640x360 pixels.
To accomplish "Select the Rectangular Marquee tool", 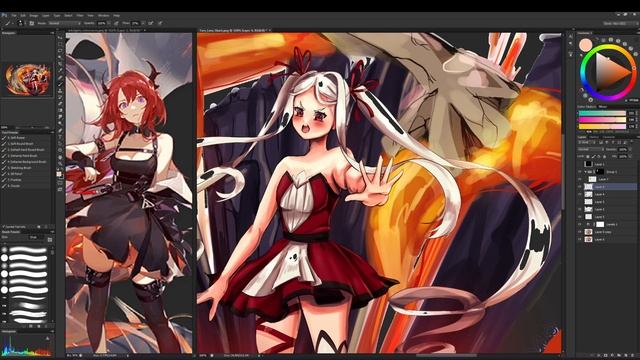I will (60, 44).
